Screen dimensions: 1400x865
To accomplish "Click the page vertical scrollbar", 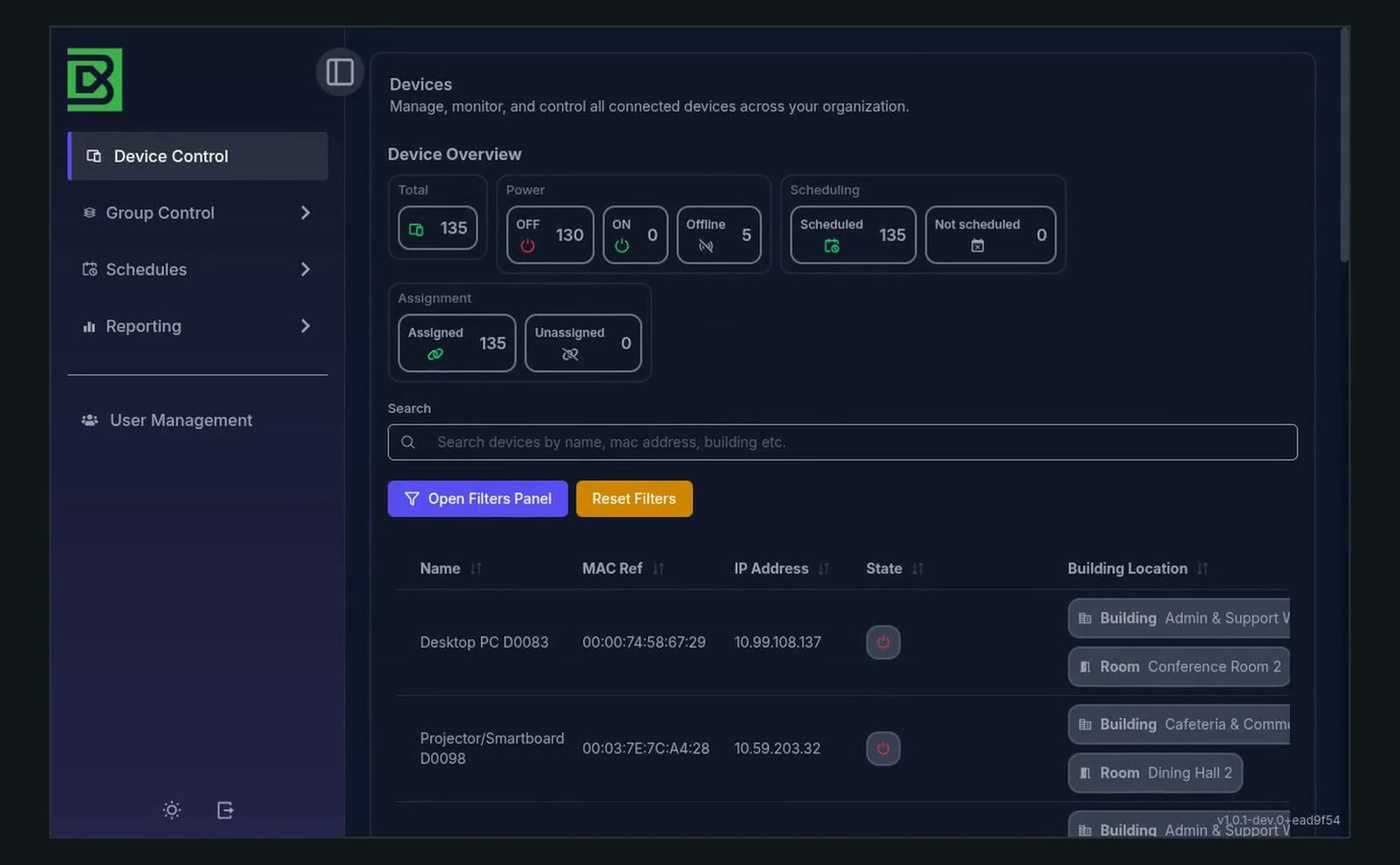I will [x=1344, y=145].
